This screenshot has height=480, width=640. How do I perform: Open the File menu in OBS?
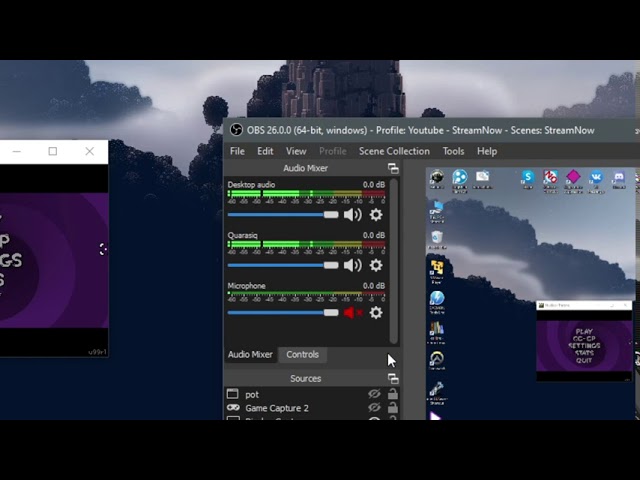pyautogui.click(x=237, y=151)
